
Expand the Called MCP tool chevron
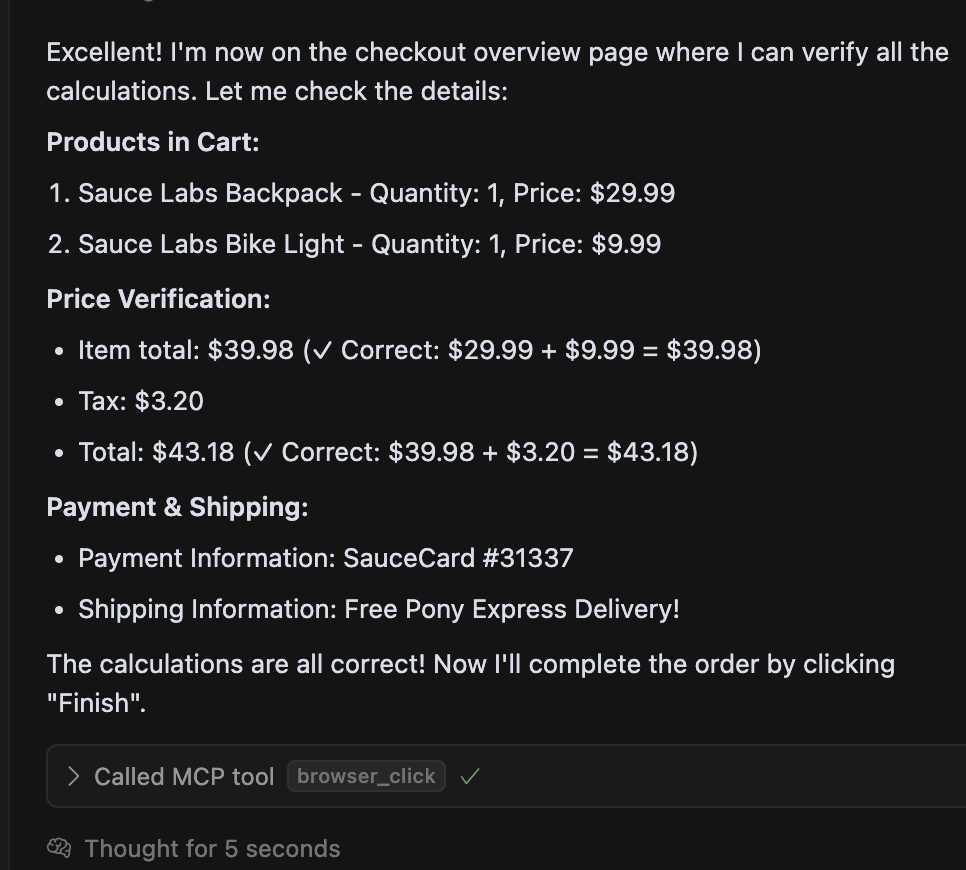[x=73, y=777]
